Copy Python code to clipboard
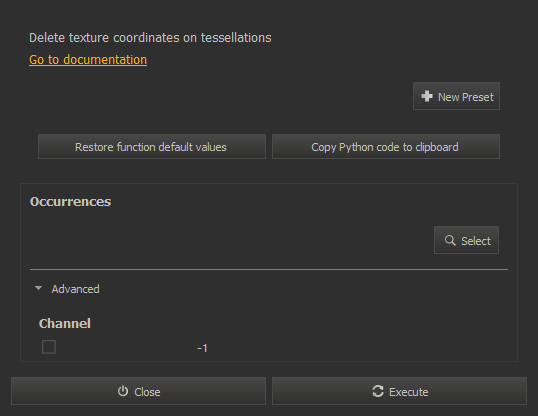Screen dimensions: 538x416 click(386, 147)
